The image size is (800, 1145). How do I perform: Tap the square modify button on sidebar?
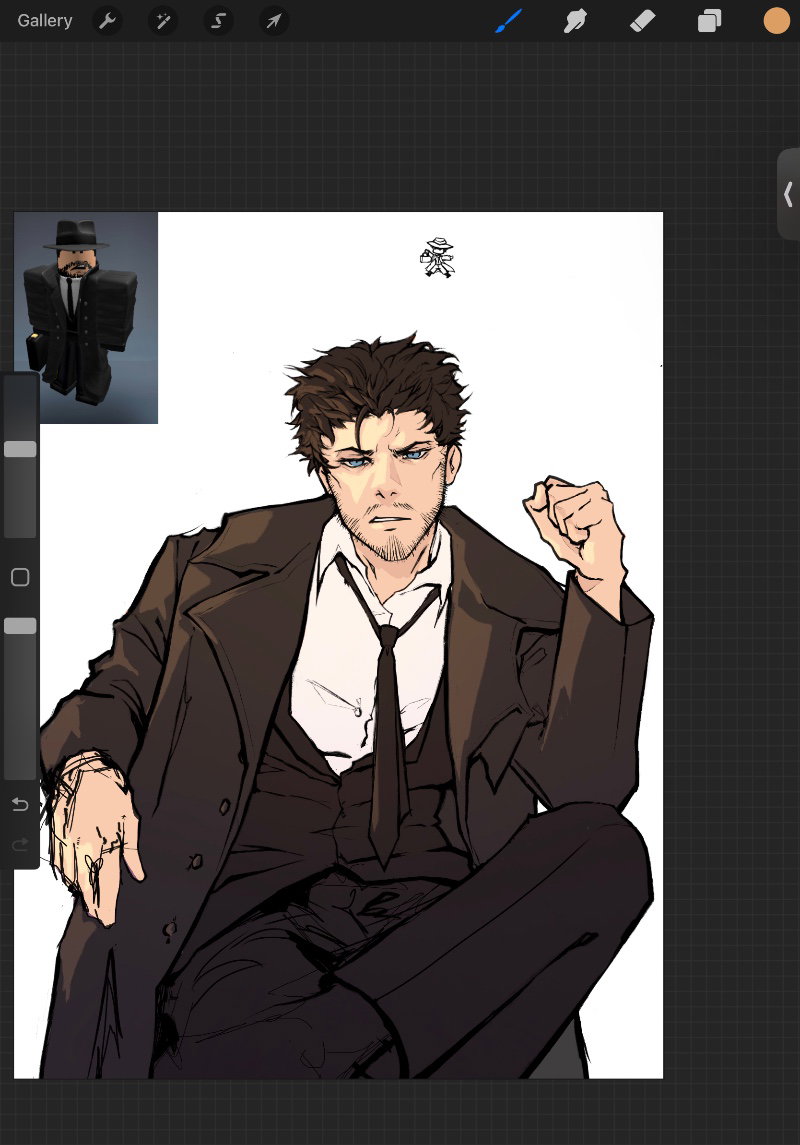click(20, 578)
